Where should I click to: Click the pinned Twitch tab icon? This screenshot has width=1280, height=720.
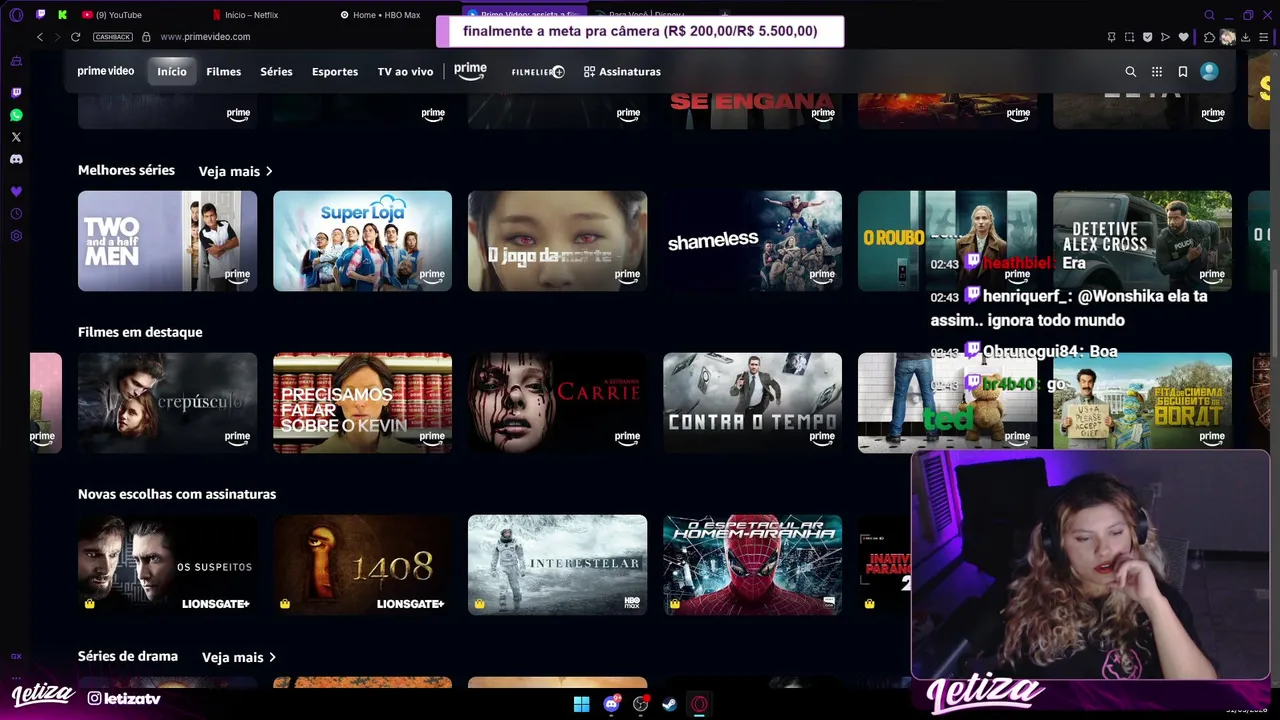(41, 15)
